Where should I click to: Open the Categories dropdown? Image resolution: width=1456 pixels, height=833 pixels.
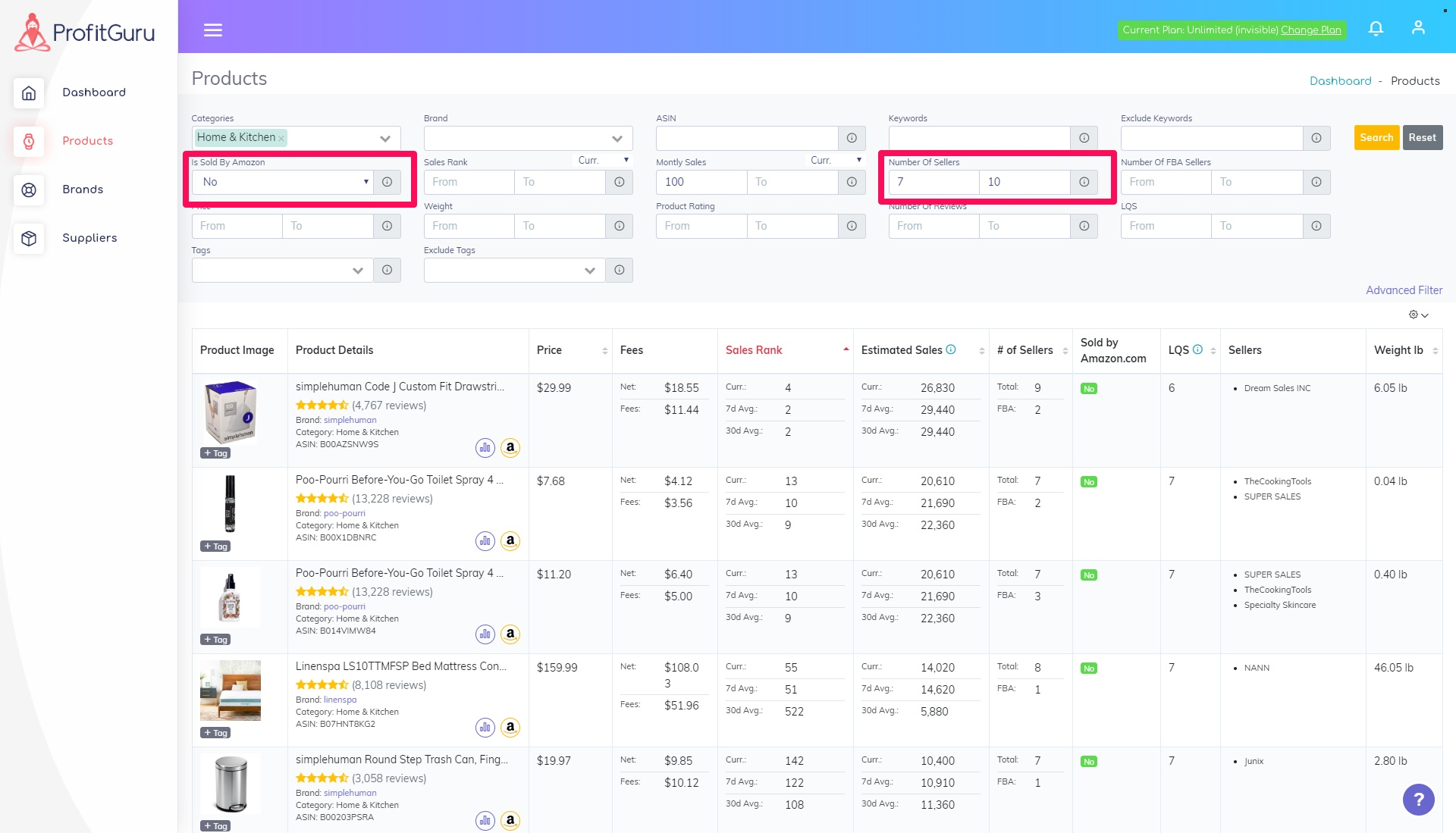pos(297,138)
